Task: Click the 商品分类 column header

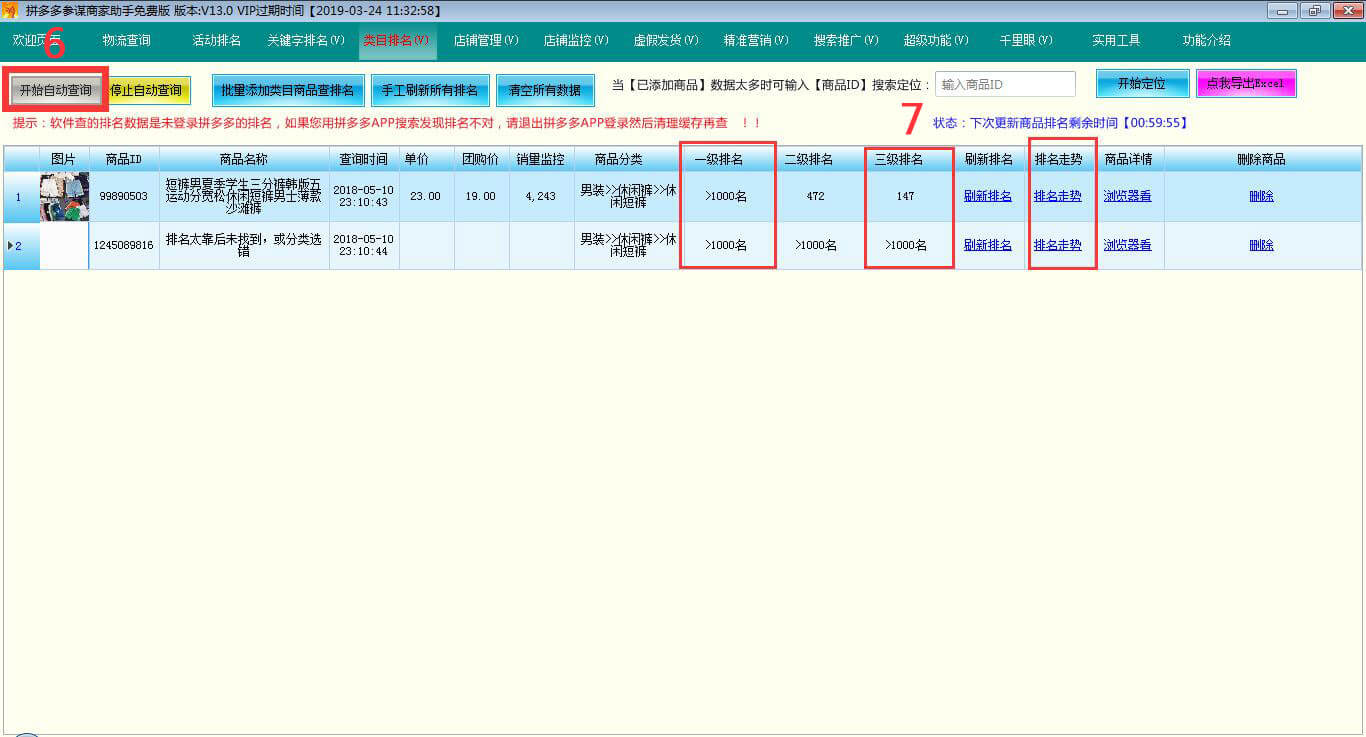Action: pyautogui.click(x=619, y=159)
